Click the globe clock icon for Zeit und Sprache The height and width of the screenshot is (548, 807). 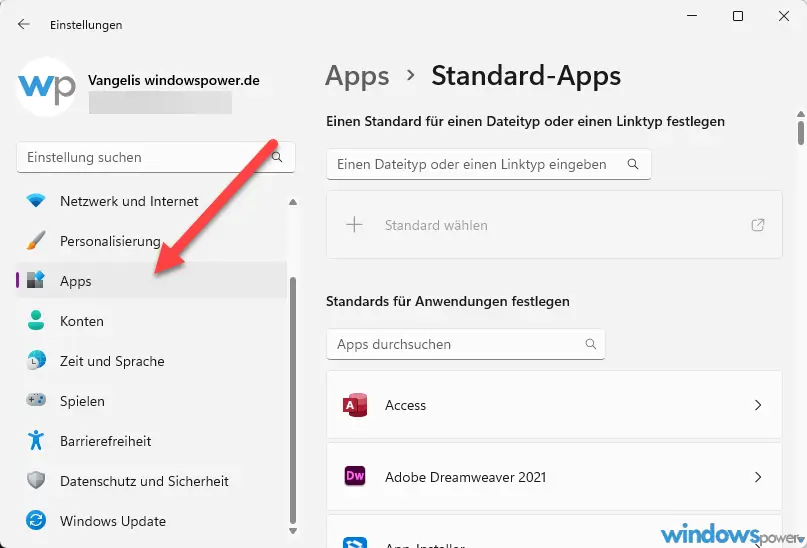[36, 360]
